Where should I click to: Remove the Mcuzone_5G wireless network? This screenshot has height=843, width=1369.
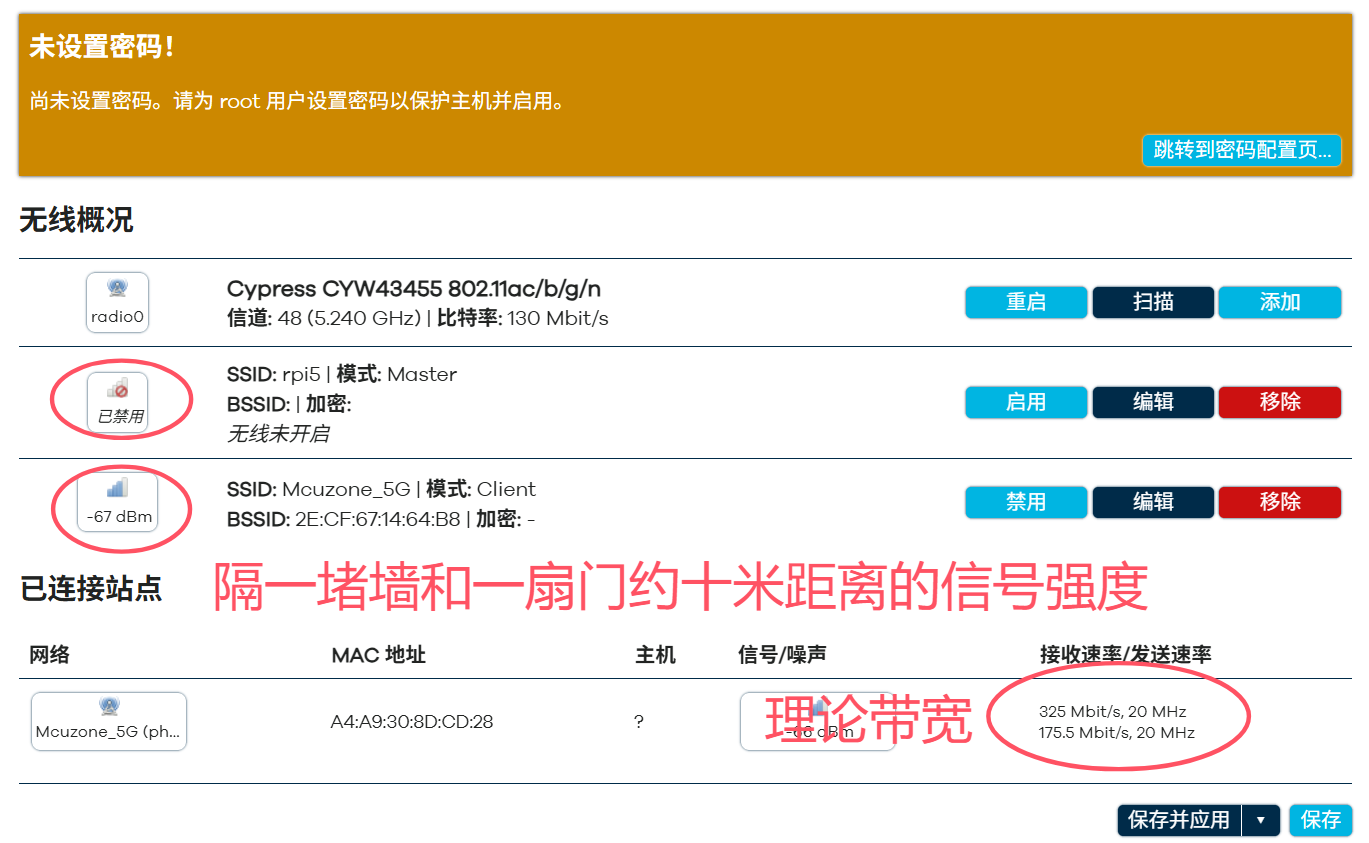[1279, 502]
